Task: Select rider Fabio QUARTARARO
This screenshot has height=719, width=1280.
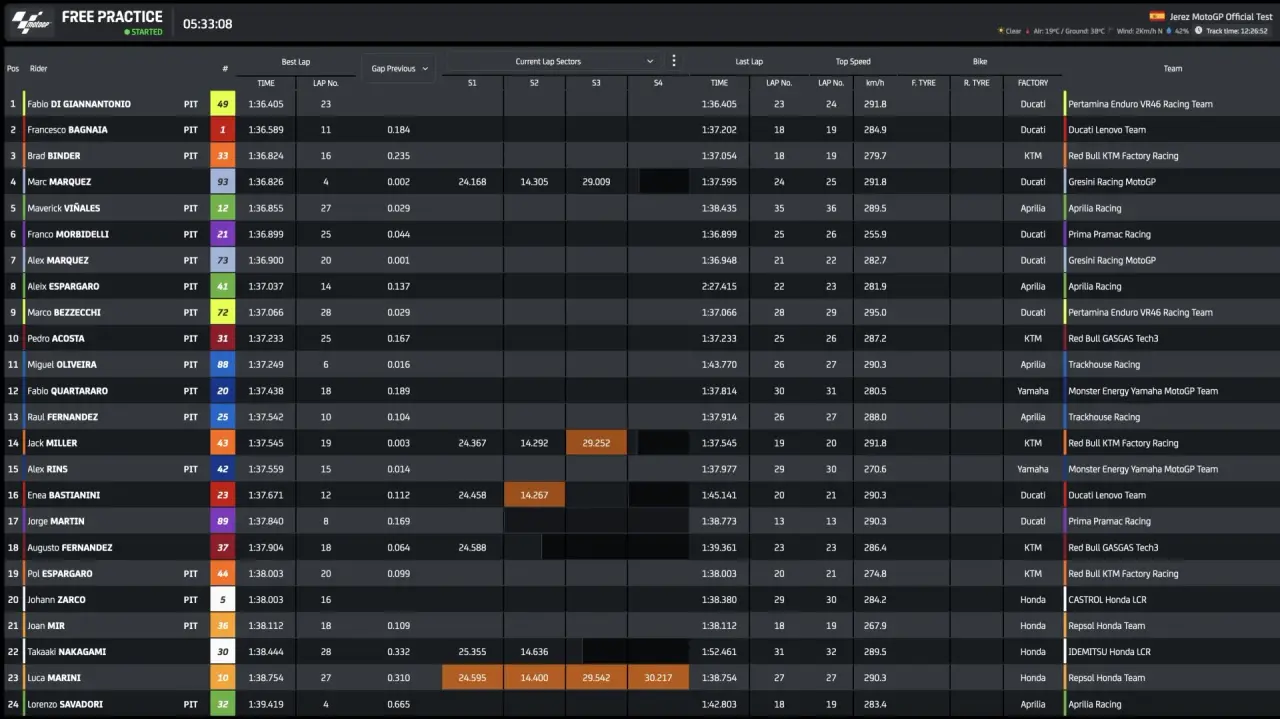Action: click(x=67, y=391)
